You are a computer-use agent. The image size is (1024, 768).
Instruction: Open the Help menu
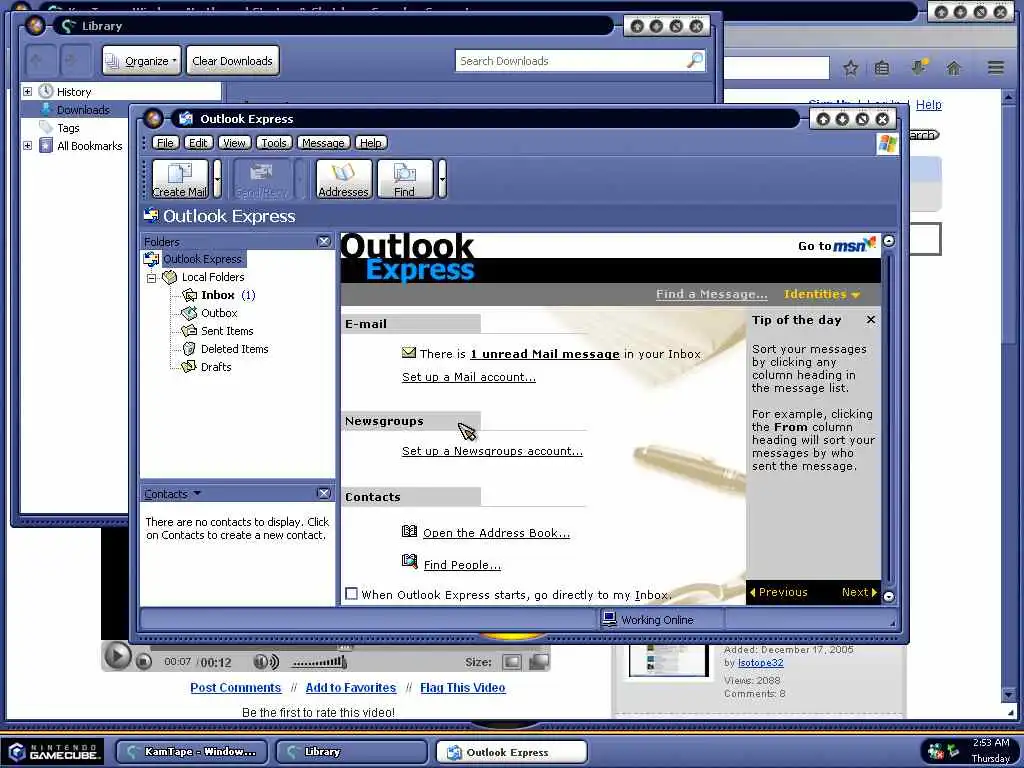tap(371, 143)
